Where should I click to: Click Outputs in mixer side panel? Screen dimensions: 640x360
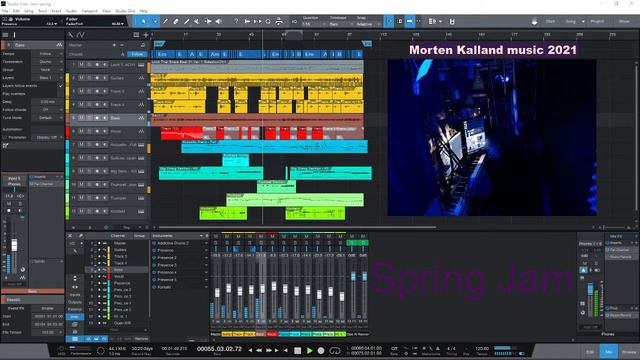click(x=75, y=302)
